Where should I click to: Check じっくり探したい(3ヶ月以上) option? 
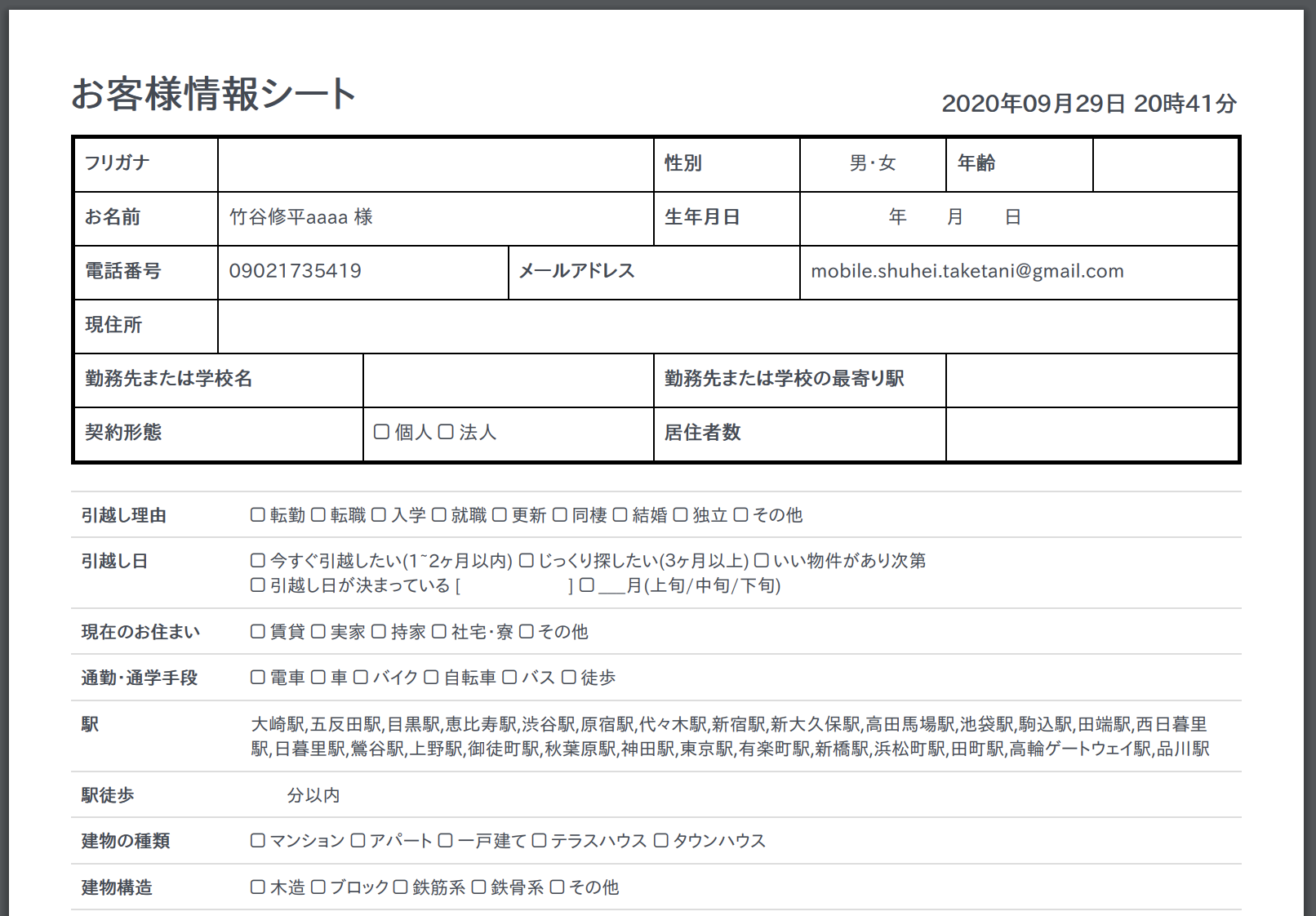pos(527,561)
